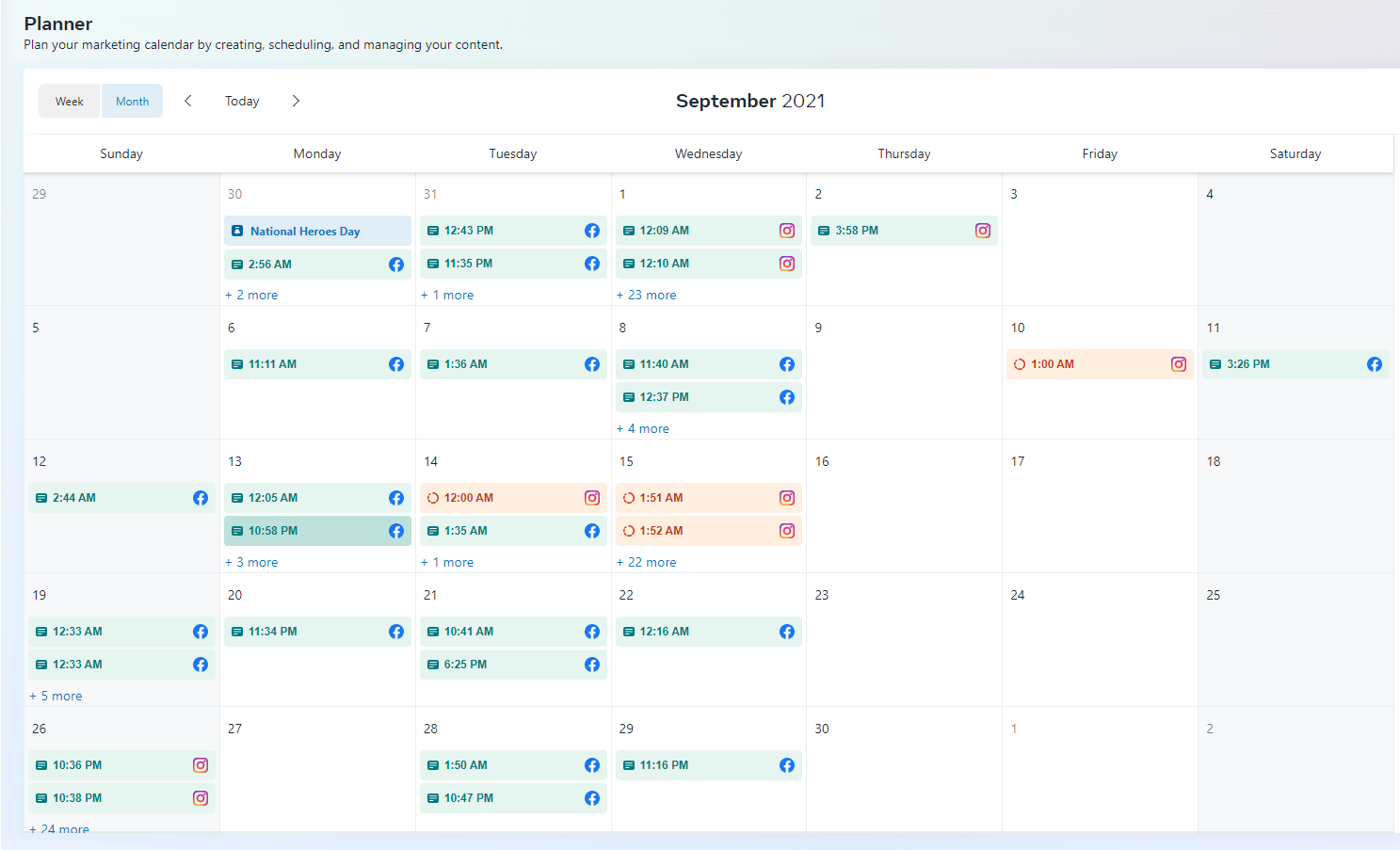The width and height of the screenshot is (1400, 850).
Task: Click Instagram icon on 3:58 PM post
Action: pyautogui.click(x=983, y=231)
